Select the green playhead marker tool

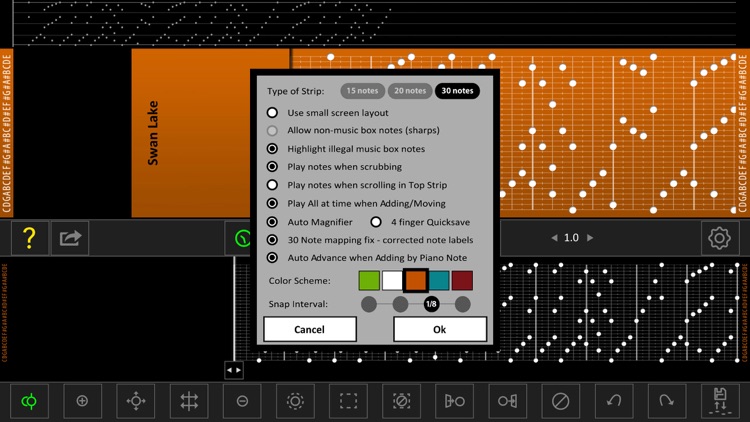29,401
